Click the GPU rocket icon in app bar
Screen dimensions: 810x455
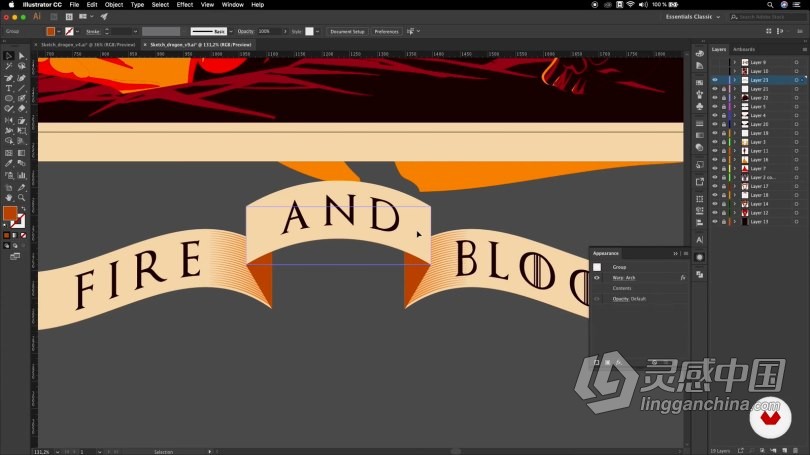point(104,17)
